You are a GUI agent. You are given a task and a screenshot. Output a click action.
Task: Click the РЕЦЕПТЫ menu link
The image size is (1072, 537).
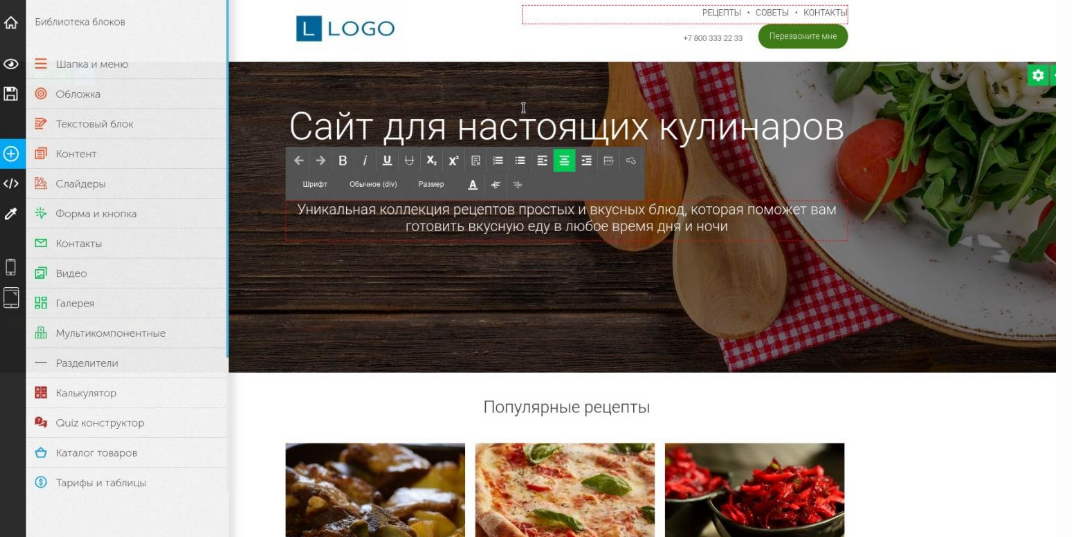tap(721, 13)
